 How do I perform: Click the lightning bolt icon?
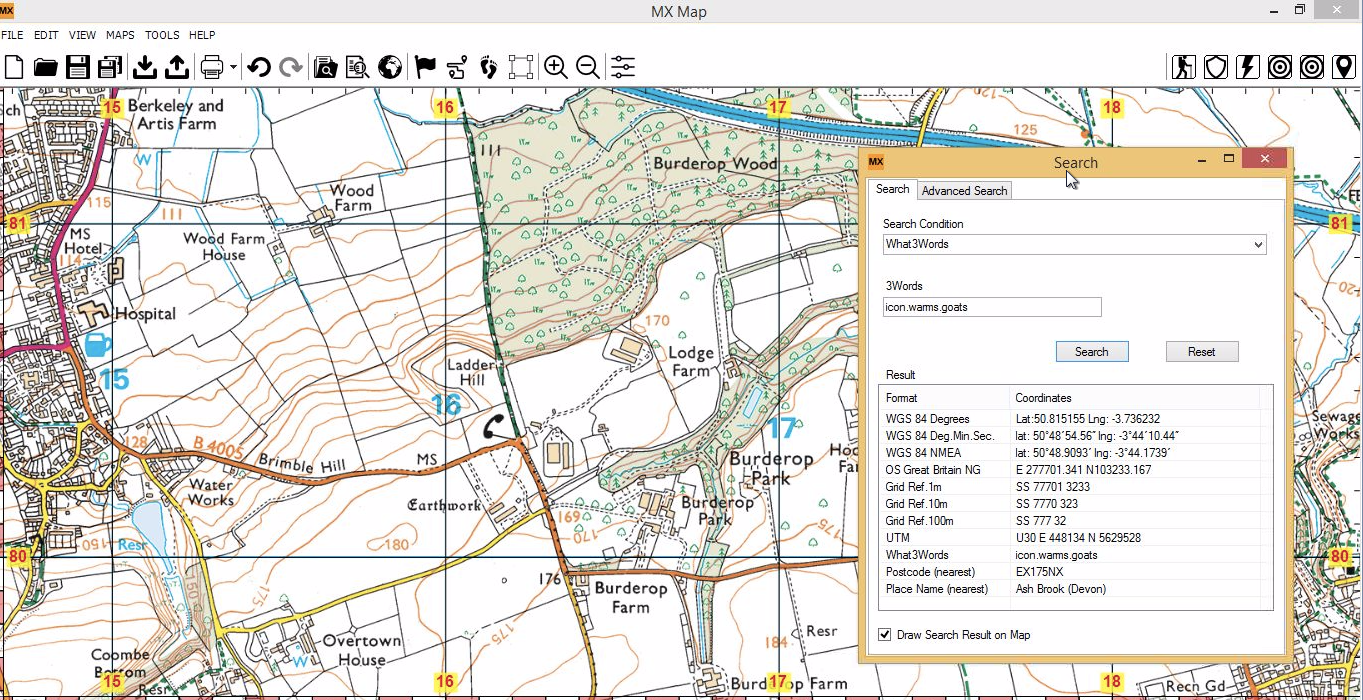tap(1247, 67)
